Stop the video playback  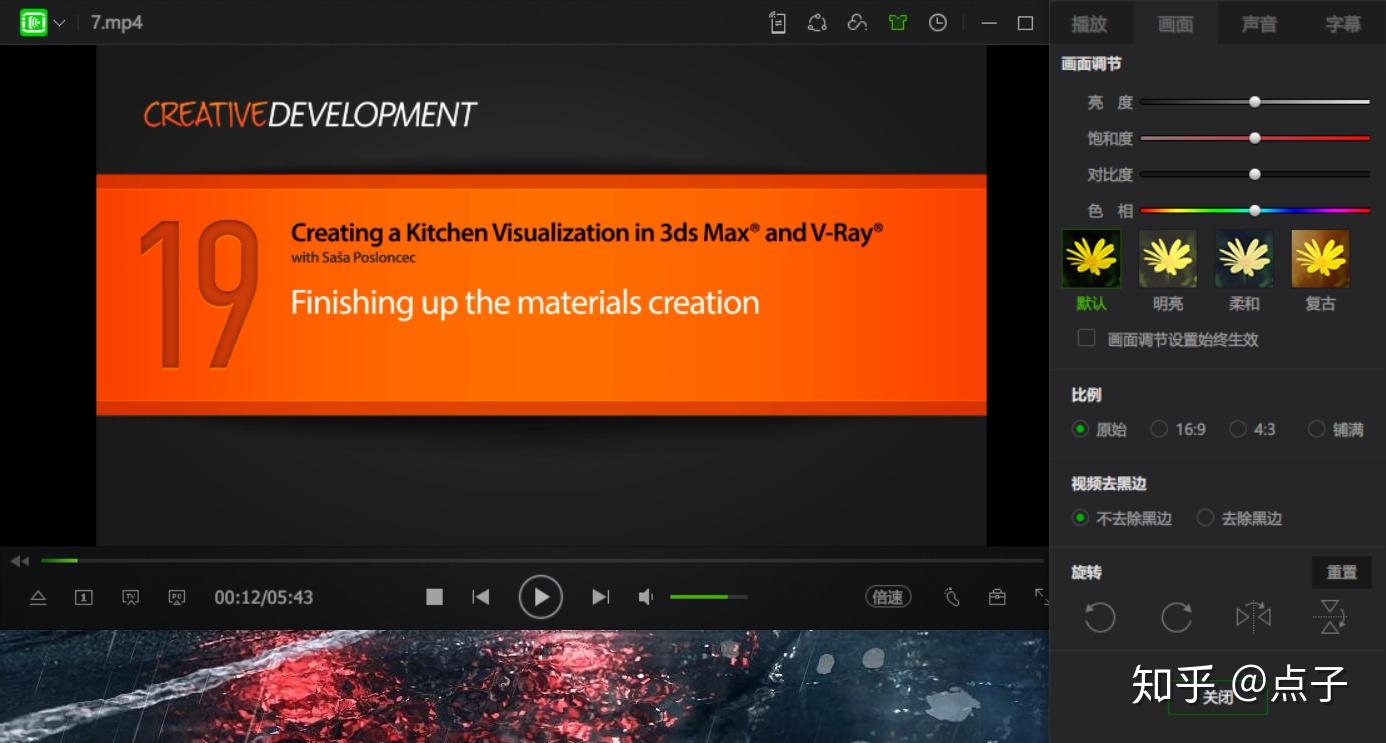(x=434, y=597)
